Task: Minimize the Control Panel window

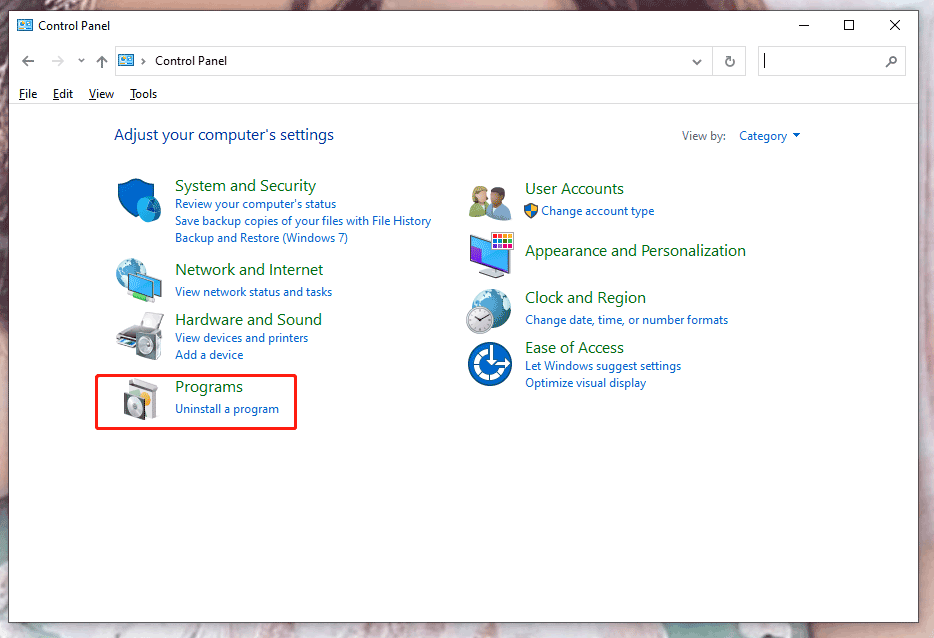Action: point(804,25)
